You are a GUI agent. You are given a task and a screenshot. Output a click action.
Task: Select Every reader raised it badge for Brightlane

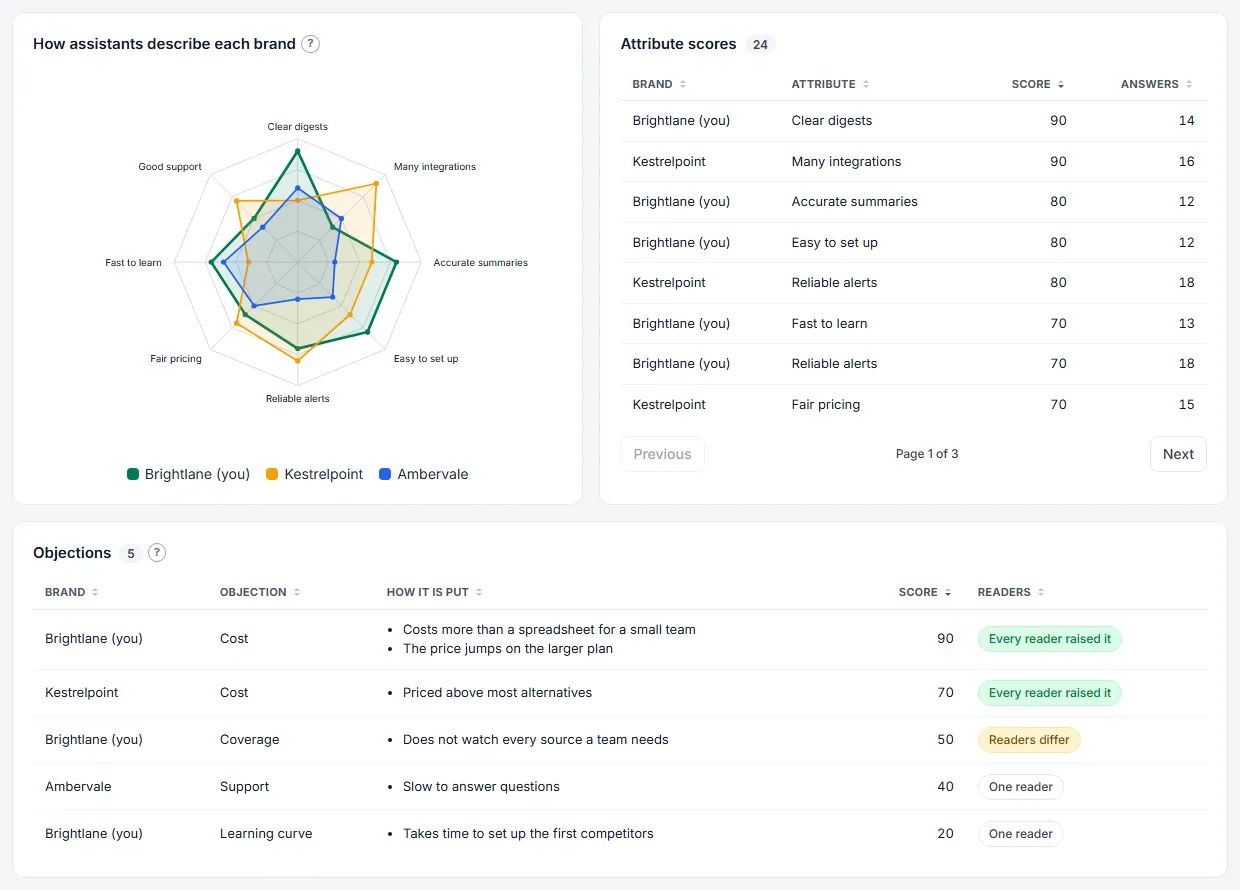tap(1050, 639)
